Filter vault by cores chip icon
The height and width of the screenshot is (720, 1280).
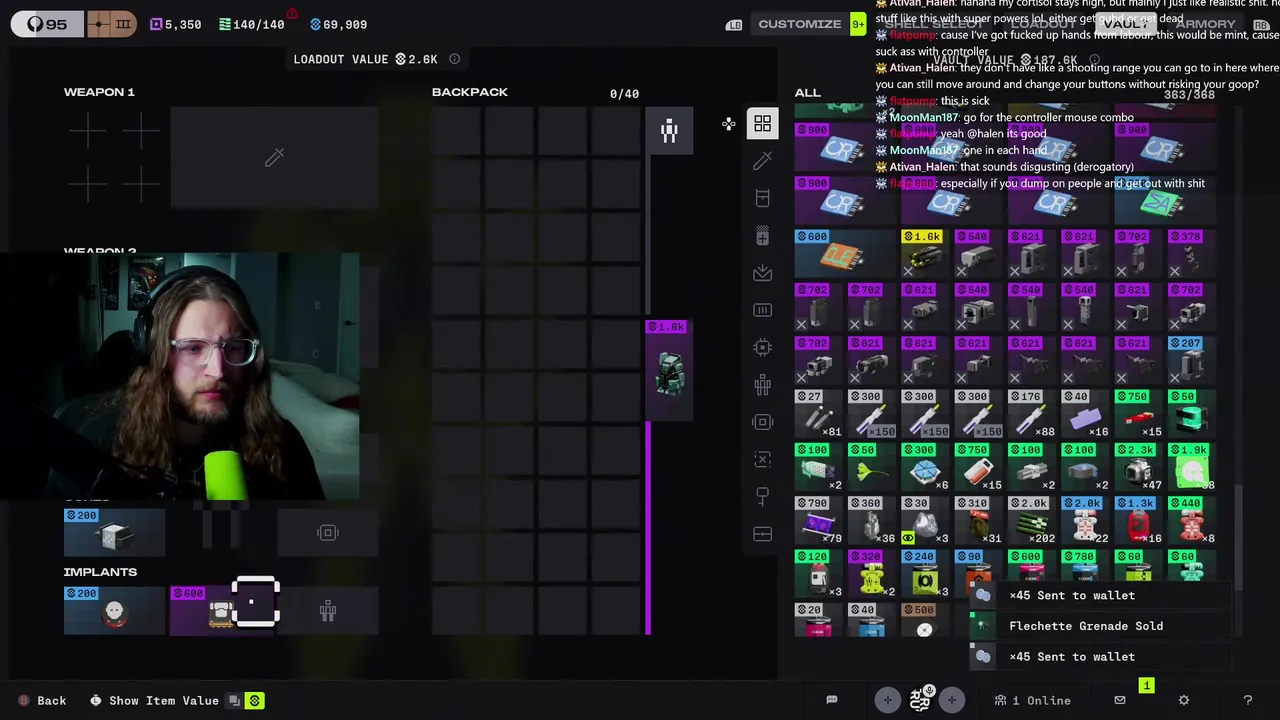[x=762, y=347]
